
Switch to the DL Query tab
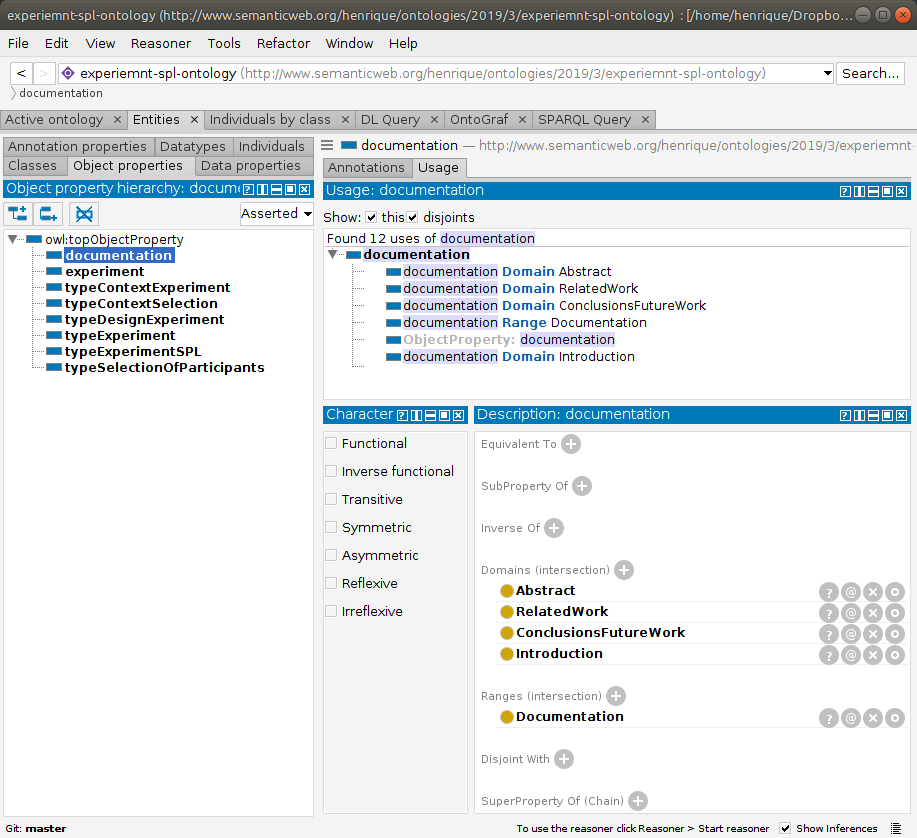coord(391,119)
